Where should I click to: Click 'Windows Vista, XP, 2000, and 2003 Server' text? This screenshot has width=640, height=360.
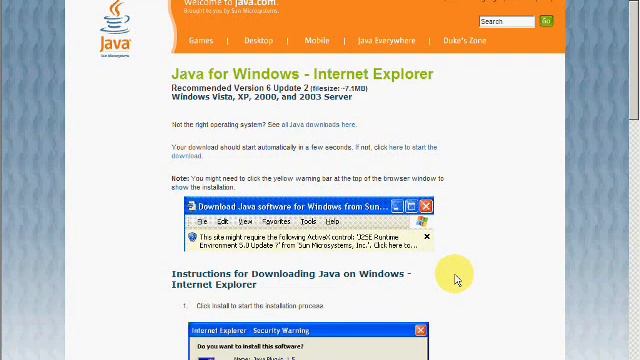tap(262, 97)
